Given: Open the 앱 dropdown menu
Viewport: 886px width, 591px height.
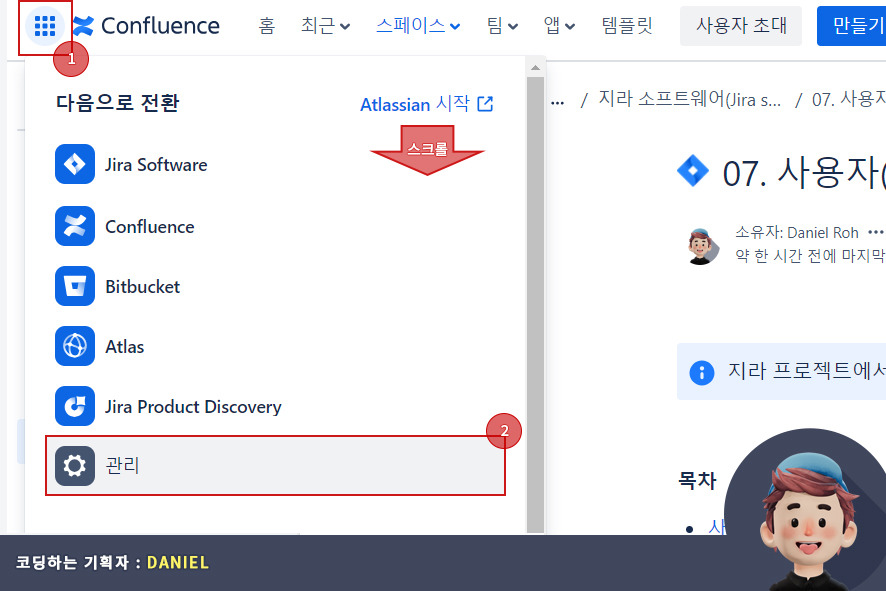Looking at the screenshot, I should coord(559,26).
